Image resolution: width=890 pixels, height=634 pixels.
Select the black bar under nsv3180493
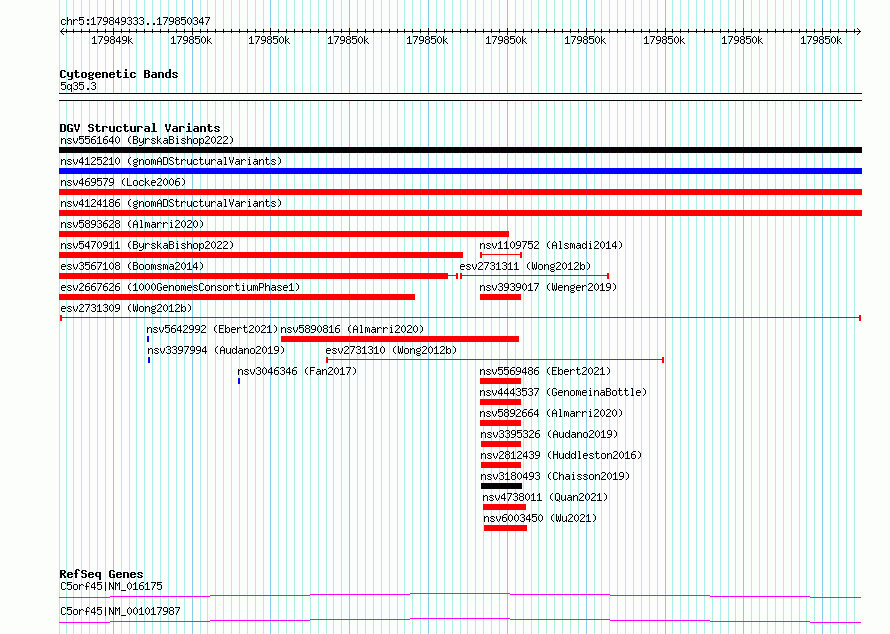click(501, 486)
